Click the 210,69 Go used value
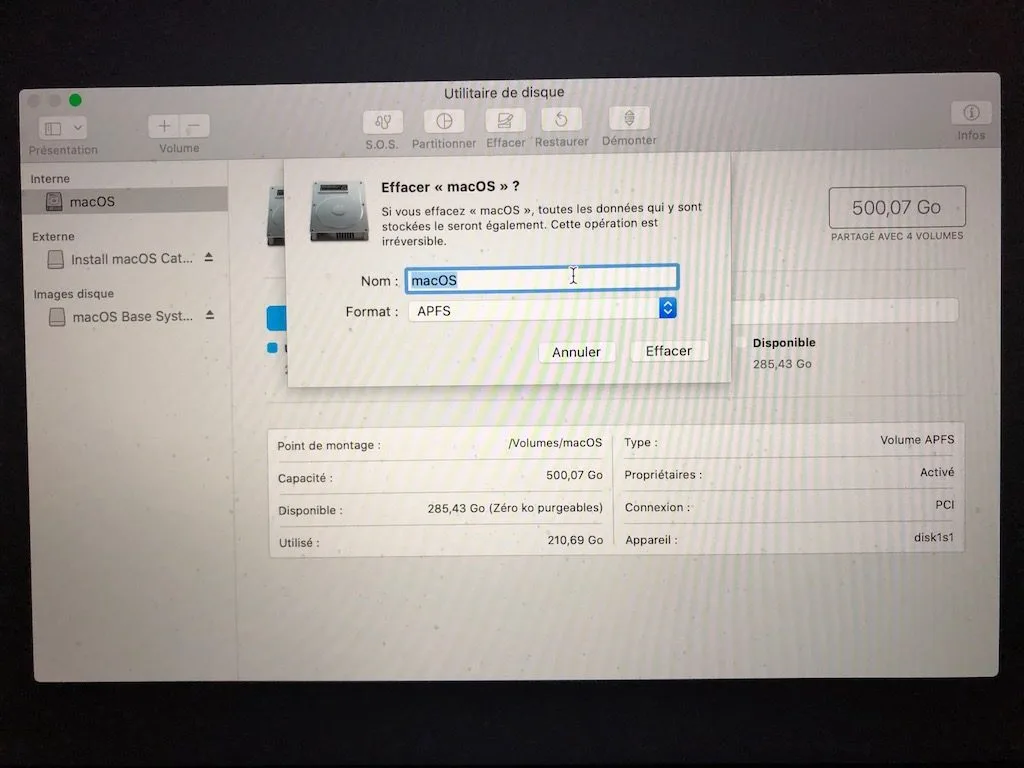Viewport: 1024px width, 768px height. pos(575,540)
